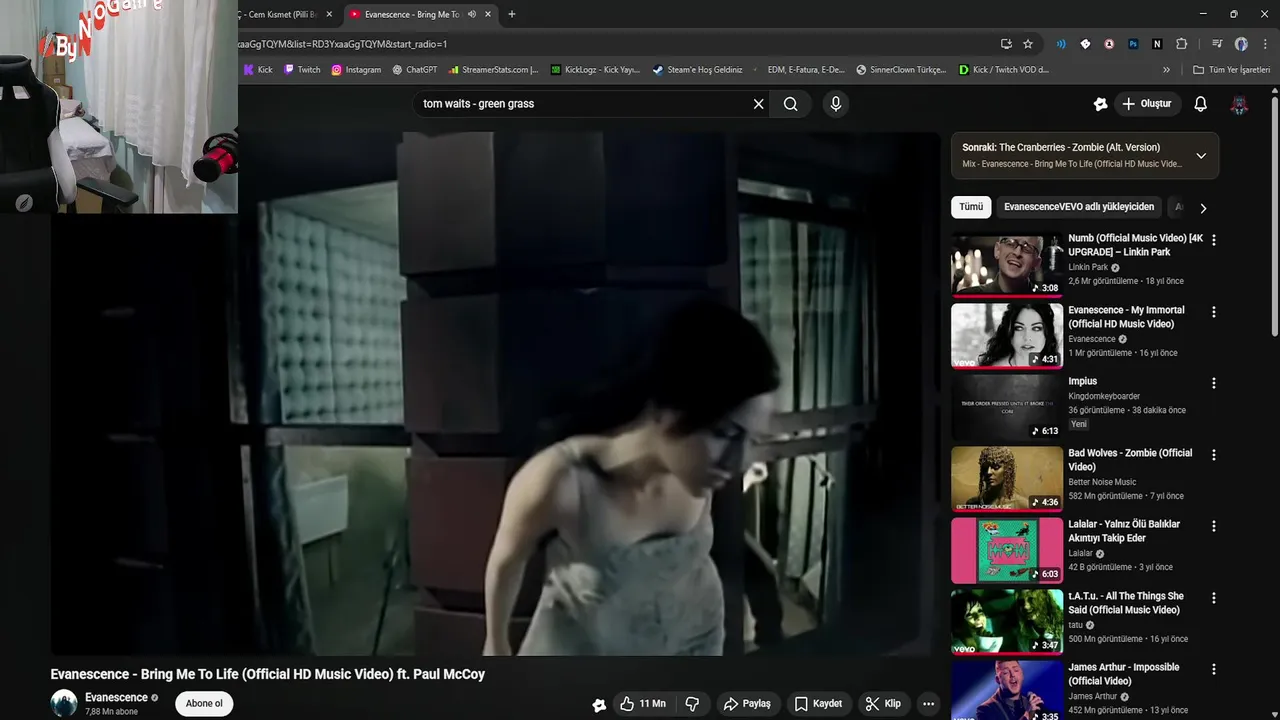Viewport: 1280px width, 720px height.
Task: Open Instagram bookmark
Action: (x=356, y=70)
